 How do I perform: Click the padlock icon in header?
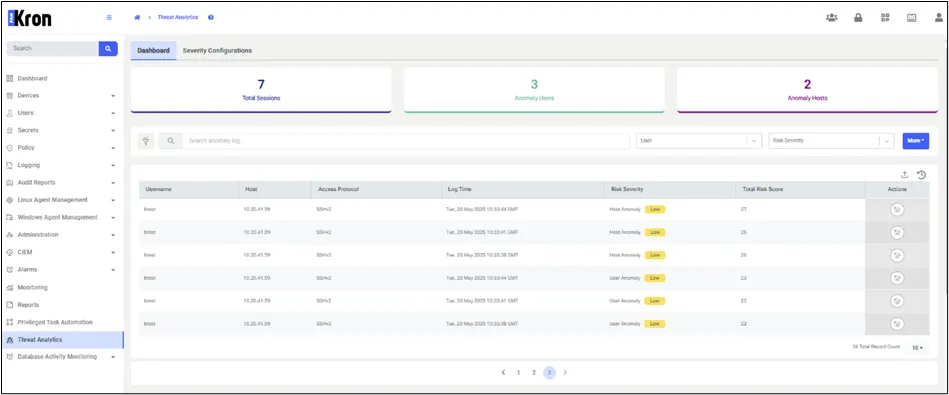coord(858,18)
